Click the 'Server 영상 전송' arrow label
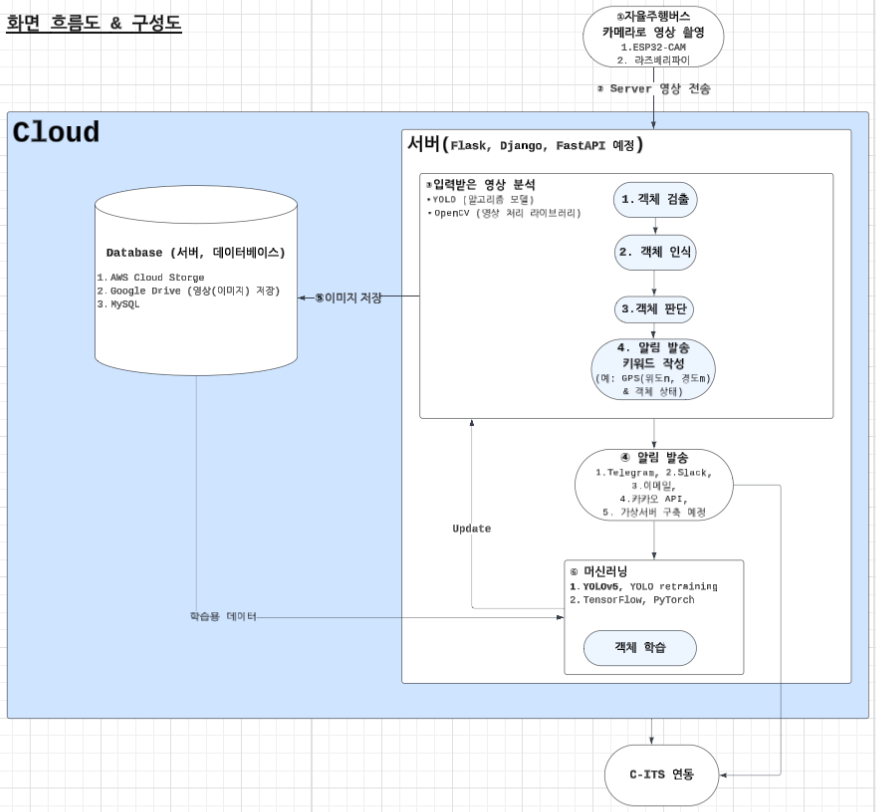This screenshot has height=812, width=876. (x=654, y=89)
